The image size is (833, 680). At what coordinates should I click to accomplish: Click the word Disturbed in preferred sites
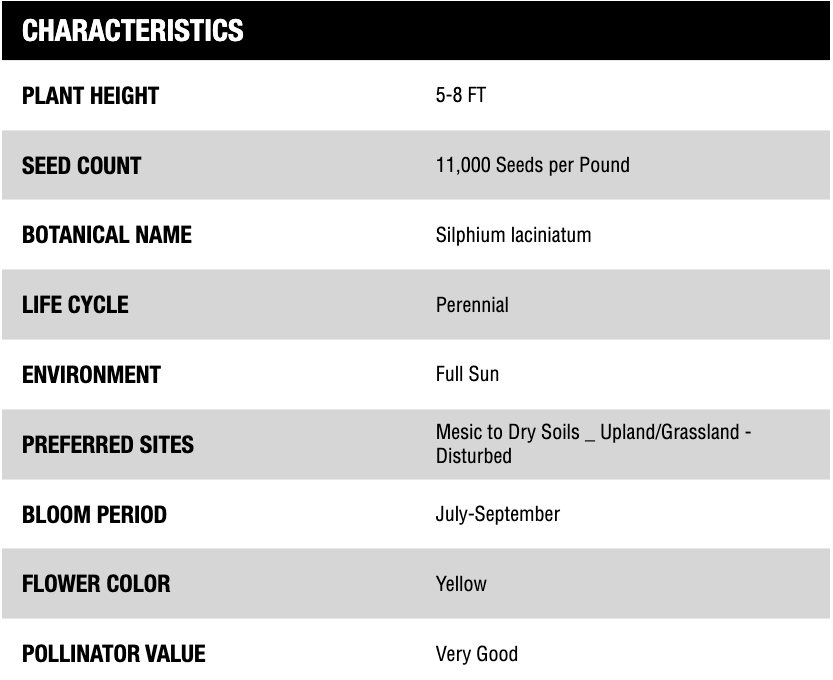[x=473, y=456]
